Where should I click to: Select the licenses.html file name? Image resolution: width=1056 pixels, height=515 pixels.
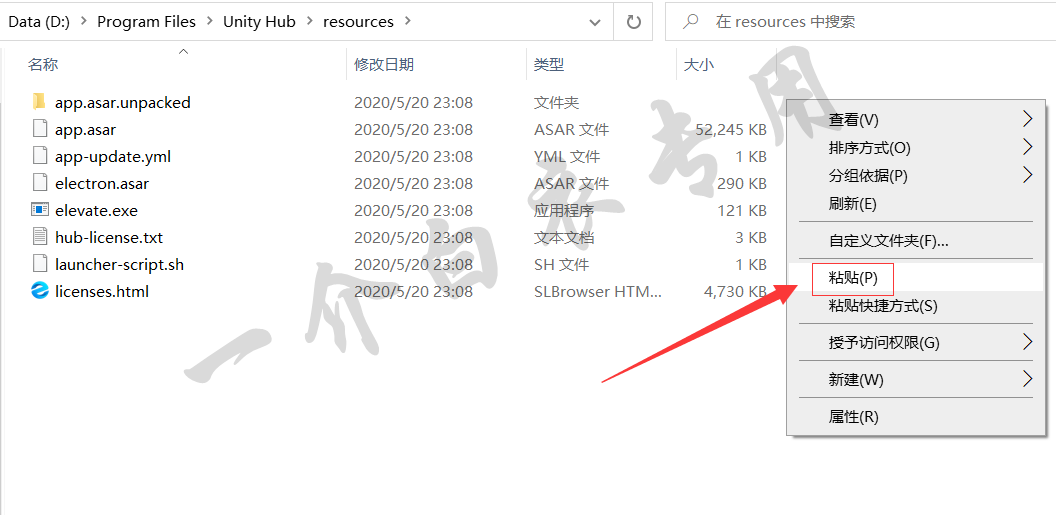coord(102,291)
